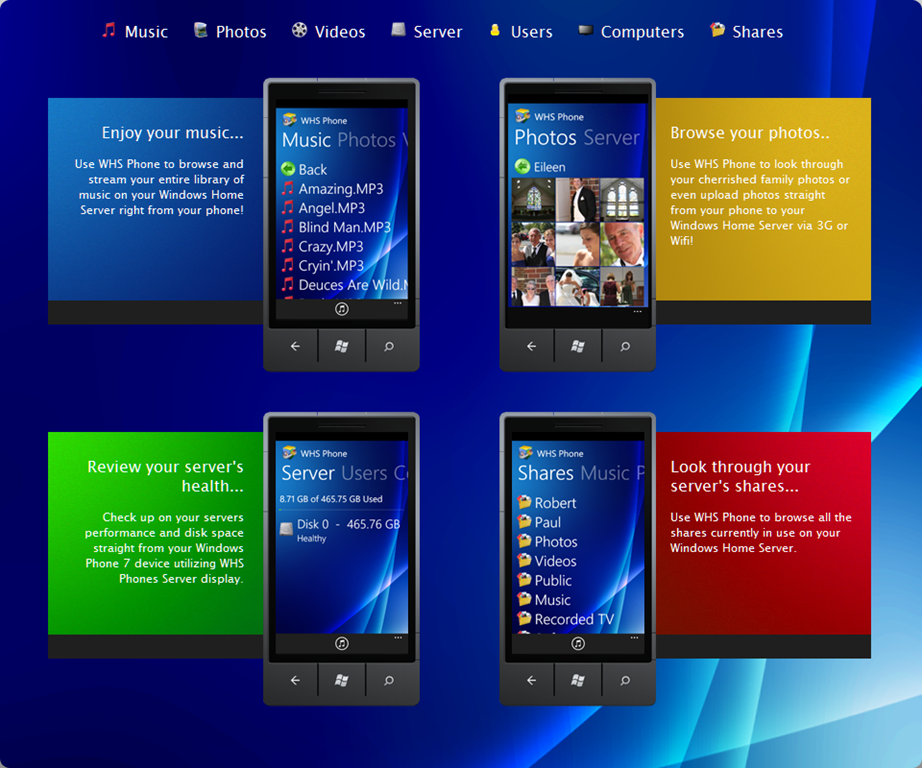The height and width of the screenshot is (768, 922).
Task: Open the Robert share folder
Action: click(x=547, y=503)
